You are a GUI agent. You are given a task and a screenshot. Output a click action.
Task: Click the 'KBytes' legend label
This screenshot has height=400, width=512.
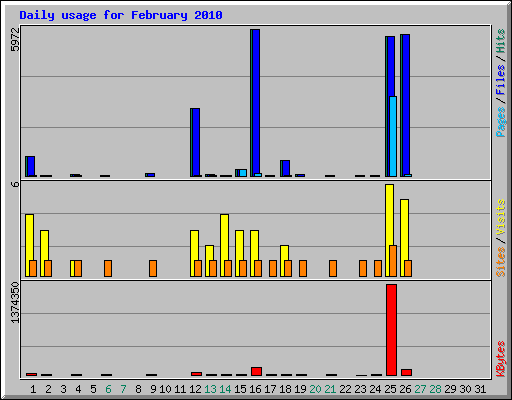[x=501, y=359]
